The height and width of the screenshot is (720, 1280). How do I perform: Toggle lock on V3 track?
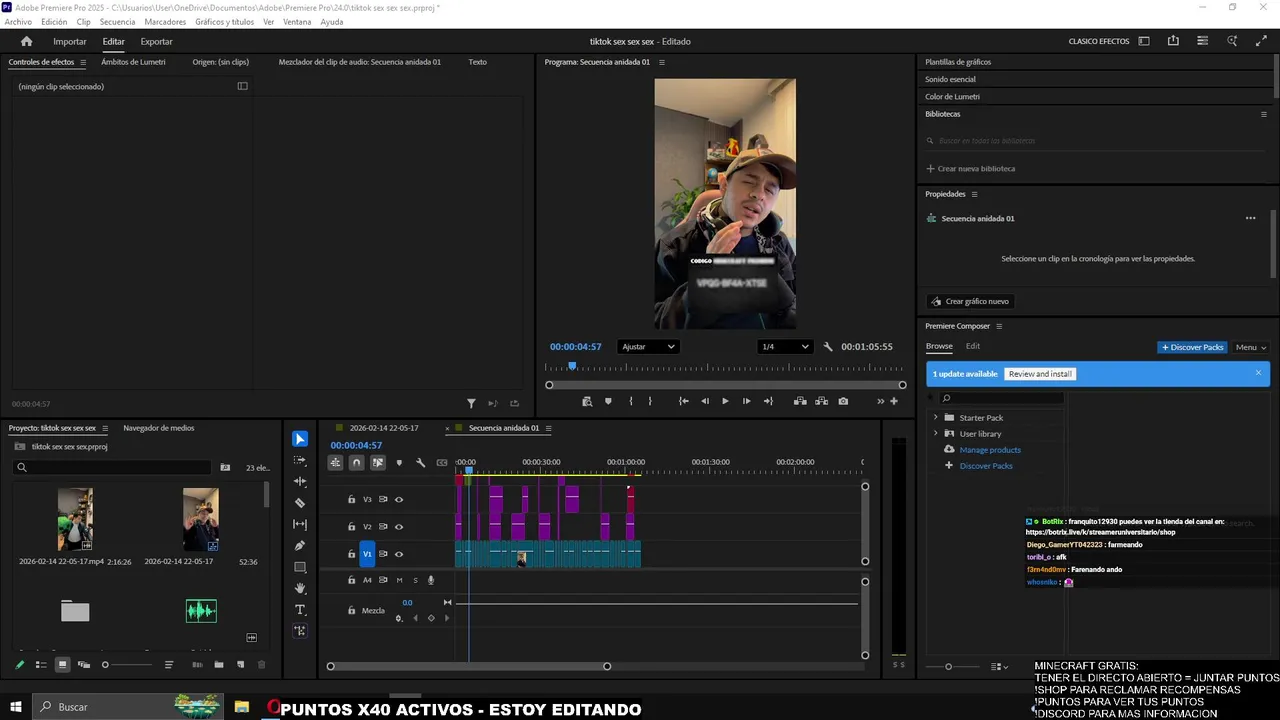[x=351, y=499]
